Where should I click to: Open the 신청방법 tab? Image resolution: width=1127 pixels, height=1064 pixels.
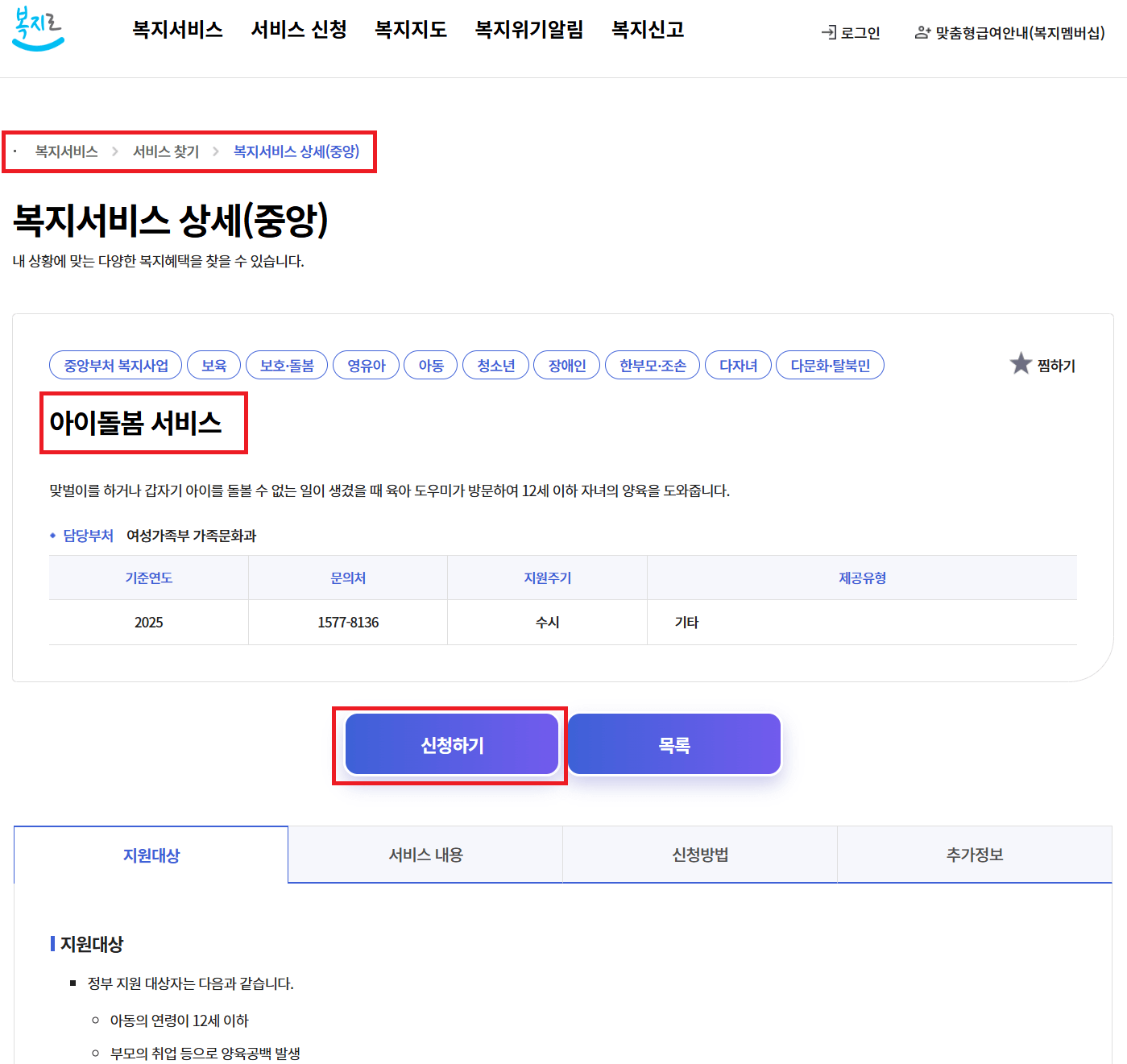click(700, 855)
